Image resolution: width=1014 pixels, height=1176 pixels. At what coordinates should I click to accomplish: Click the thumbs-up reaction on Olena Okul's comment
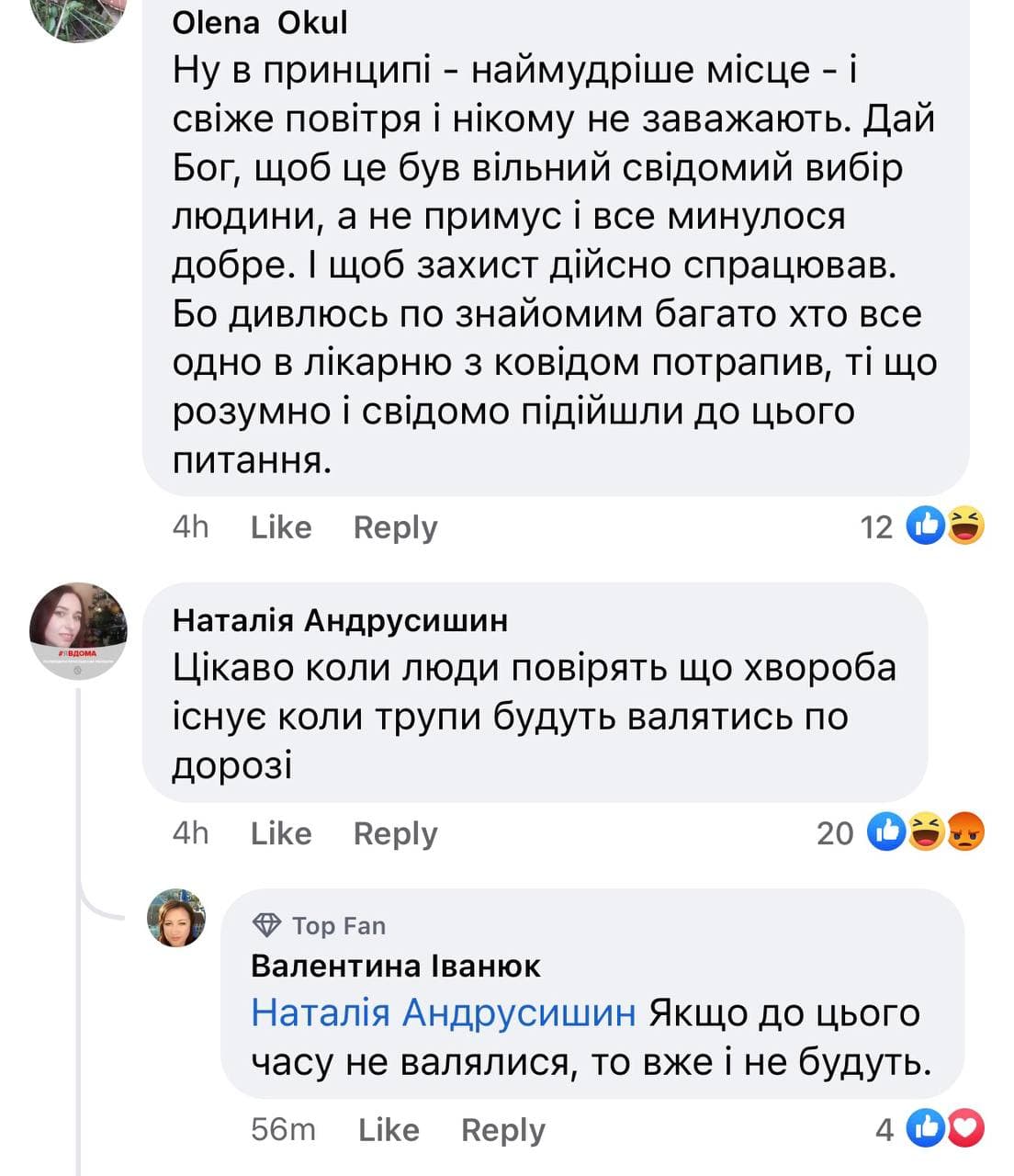[x=926, y=526]
